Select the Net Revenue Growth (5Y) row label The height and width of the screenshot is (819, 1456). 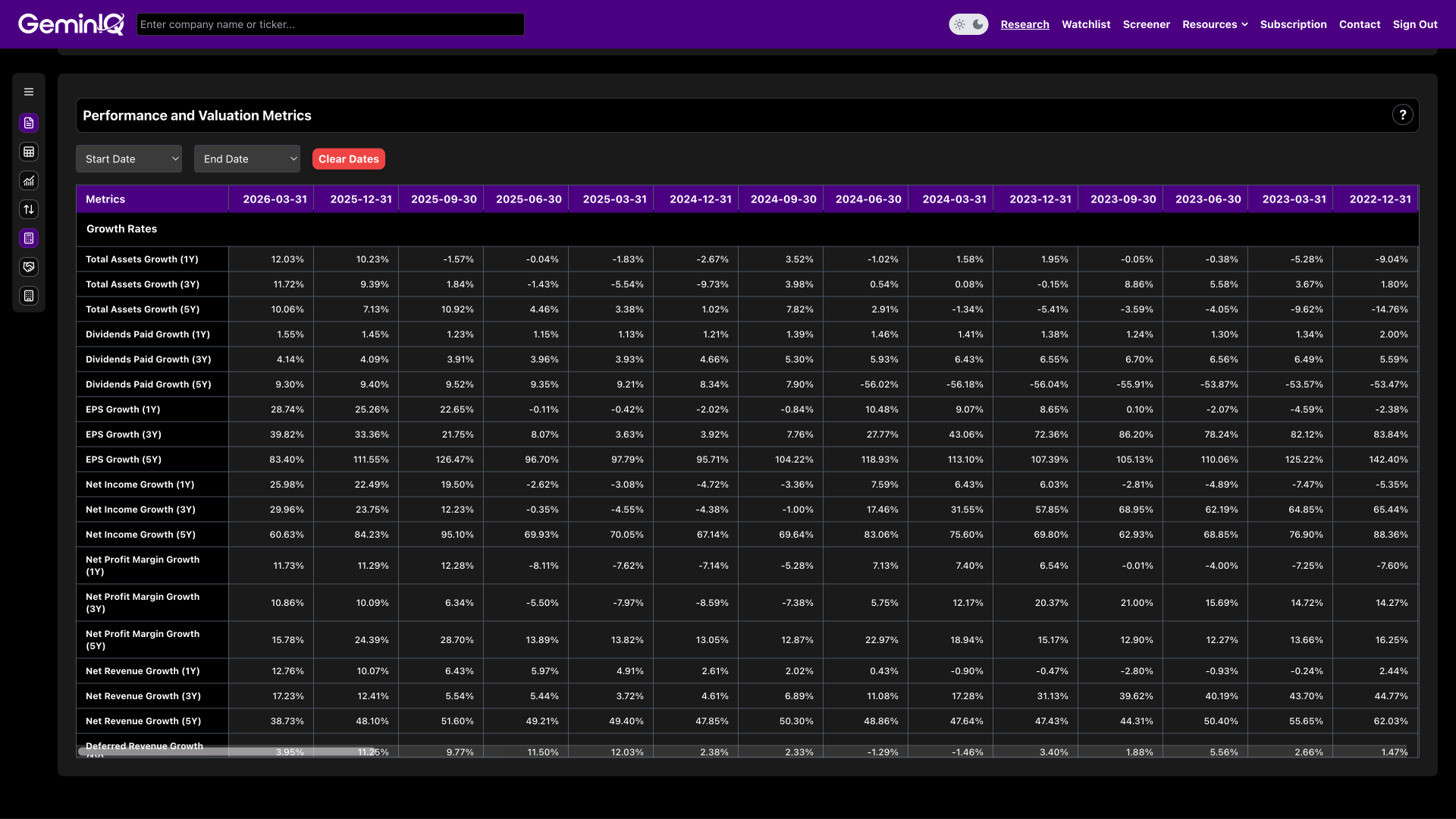click(x=143, y=720)
